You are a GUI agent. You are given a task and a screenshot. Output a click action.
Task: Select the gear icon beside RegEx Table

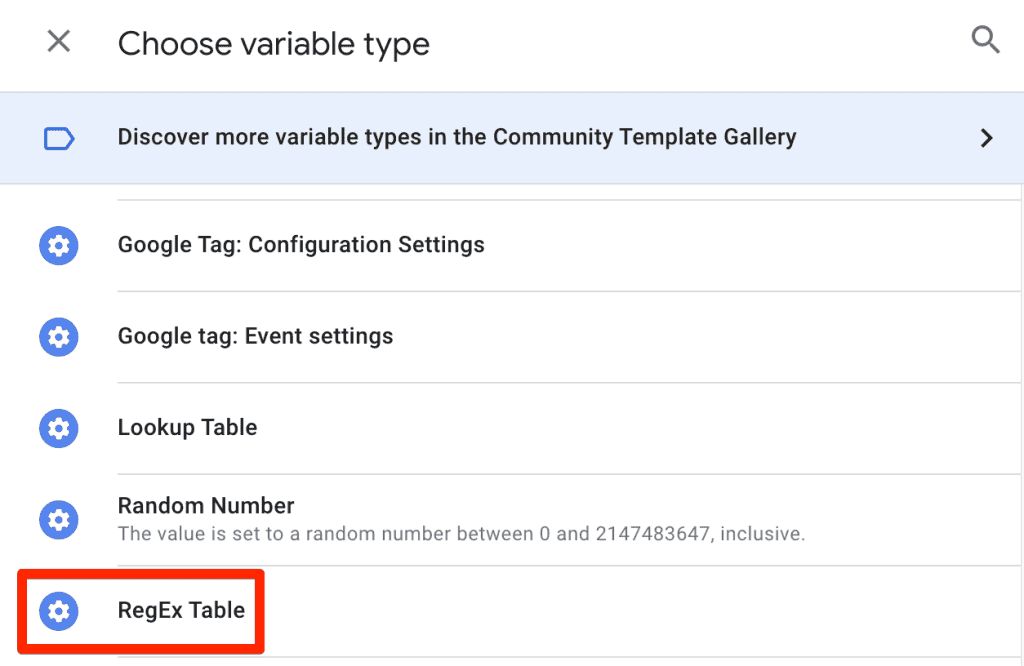click(59, 610)
